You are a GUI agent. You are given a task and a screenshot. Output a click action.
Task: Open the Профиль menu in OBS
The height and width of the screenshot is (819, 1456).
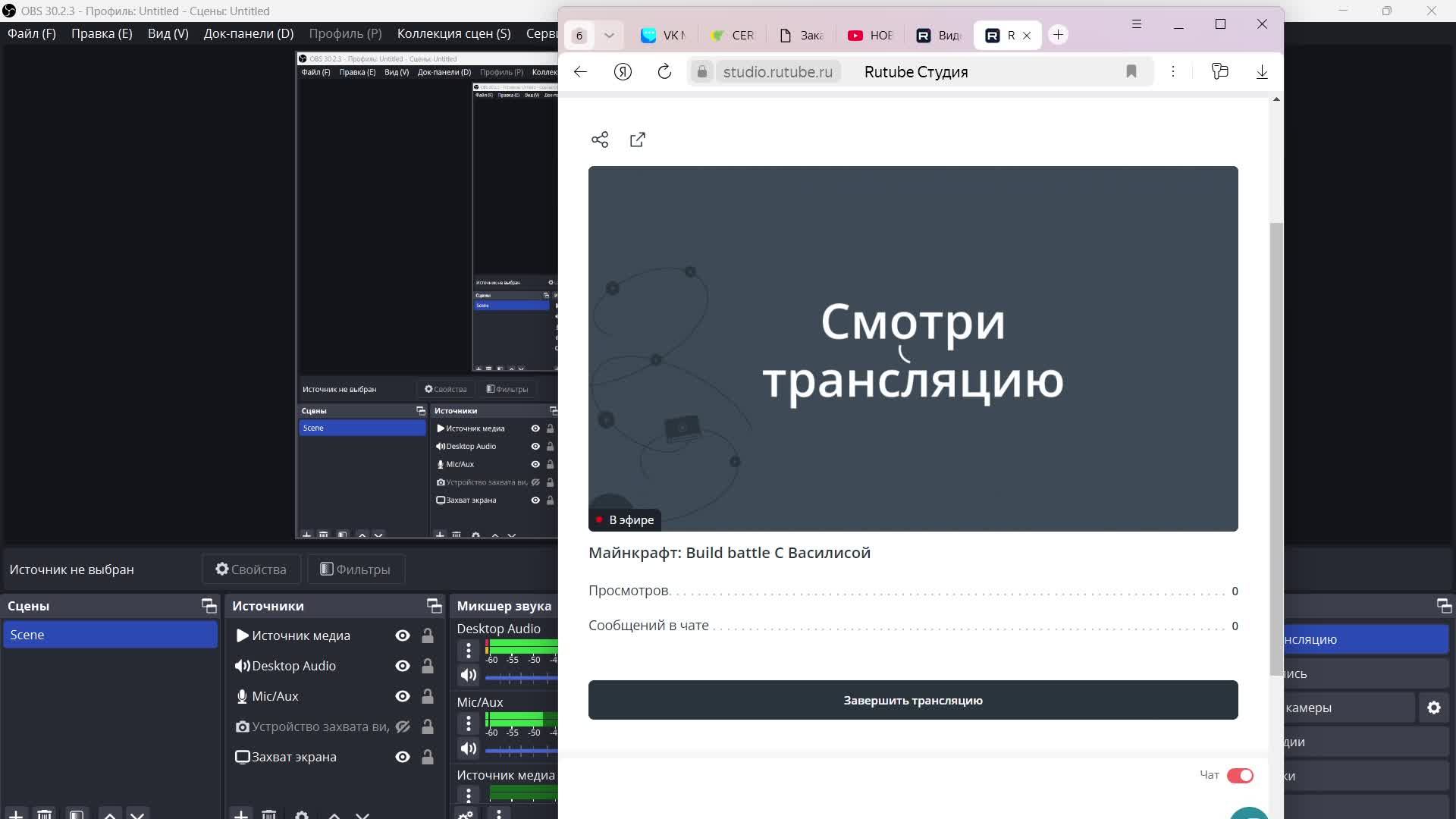coord(345,33)
